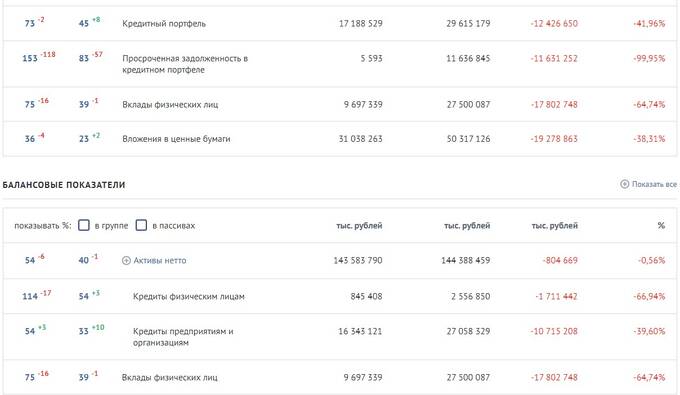Screen dimensions: 680x395
Task: Expand Активы нетто with the plus icon
Action: coord(126,261)
